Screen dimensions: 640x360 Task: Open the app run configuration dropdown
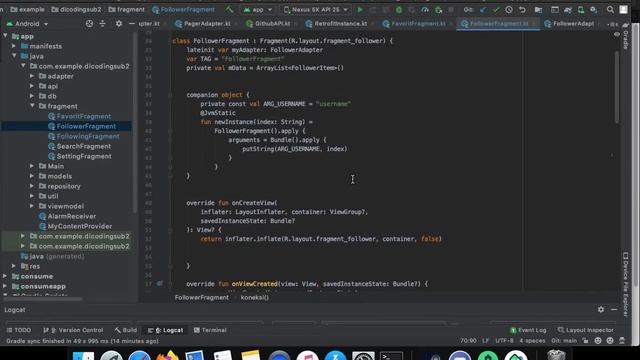(258, 9)
